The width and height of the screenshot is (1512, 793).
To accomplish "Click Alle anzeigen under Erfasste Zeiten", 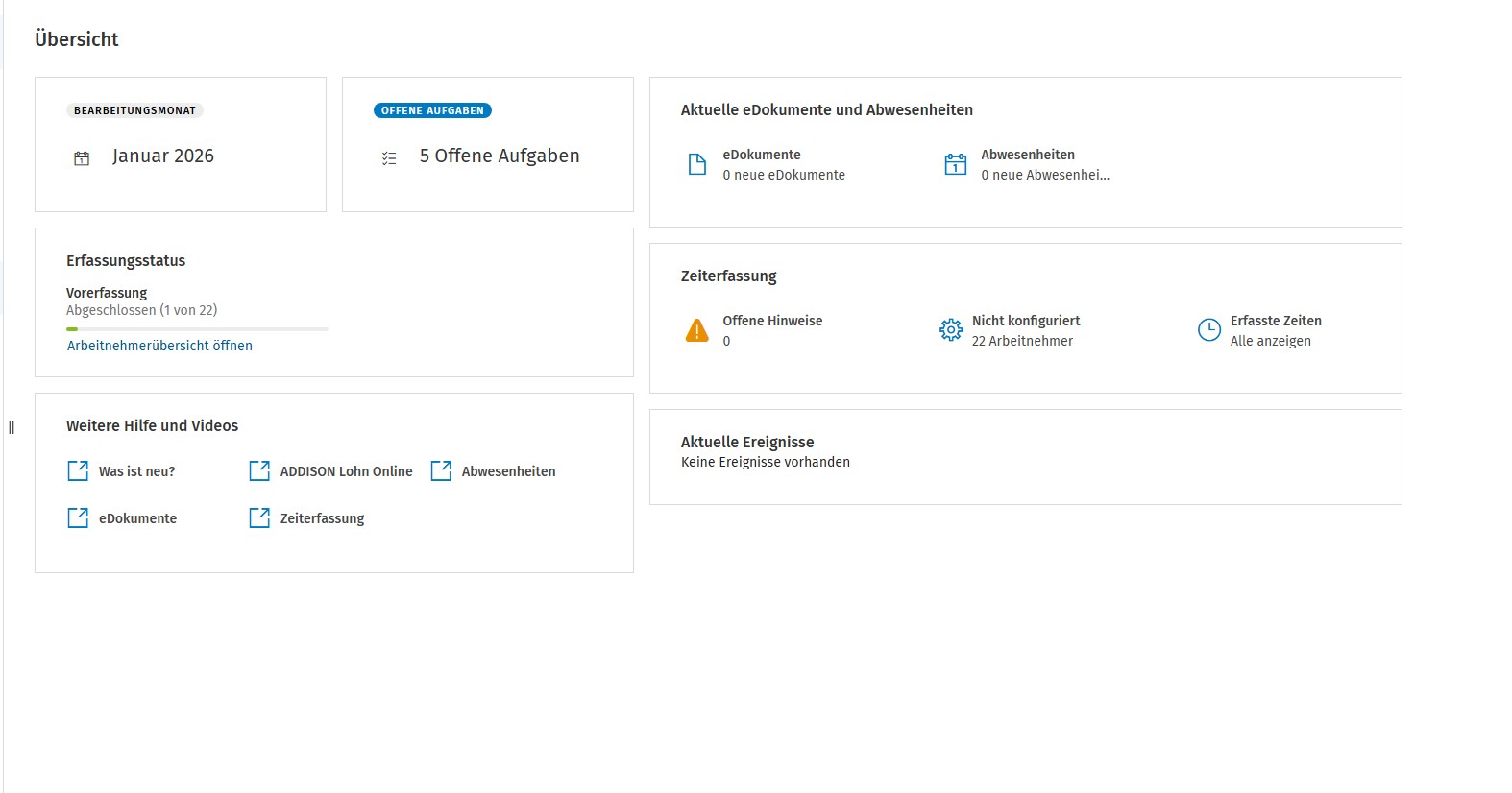I will 1271,341.
